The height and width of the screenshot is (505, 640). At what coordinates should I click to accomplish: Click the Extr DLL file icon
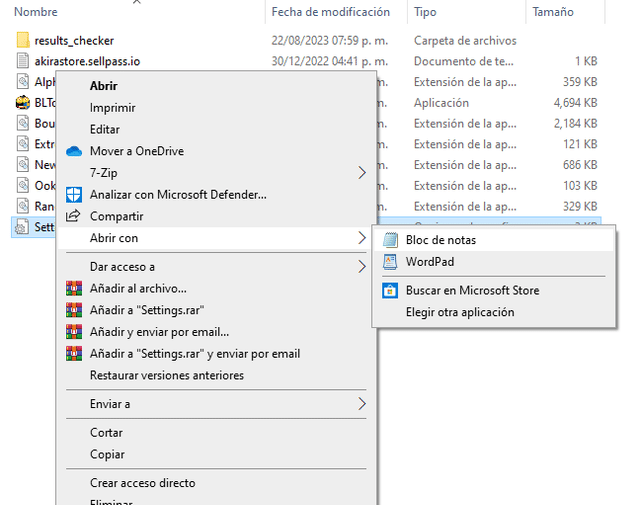[23, 144]
